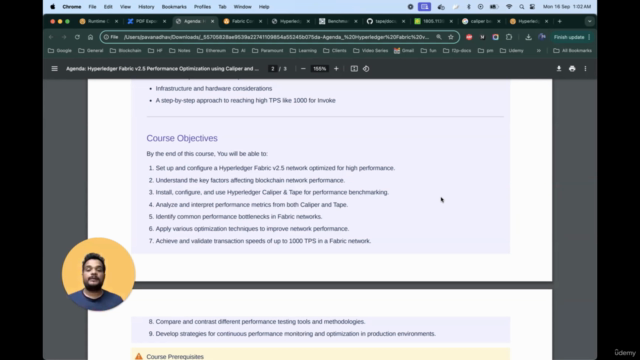Image resolution: width=640 pixels, height=360 pixels.
Task: Click the Course Objectives heading
Action: pyautogui.click(x=182, y=138)
